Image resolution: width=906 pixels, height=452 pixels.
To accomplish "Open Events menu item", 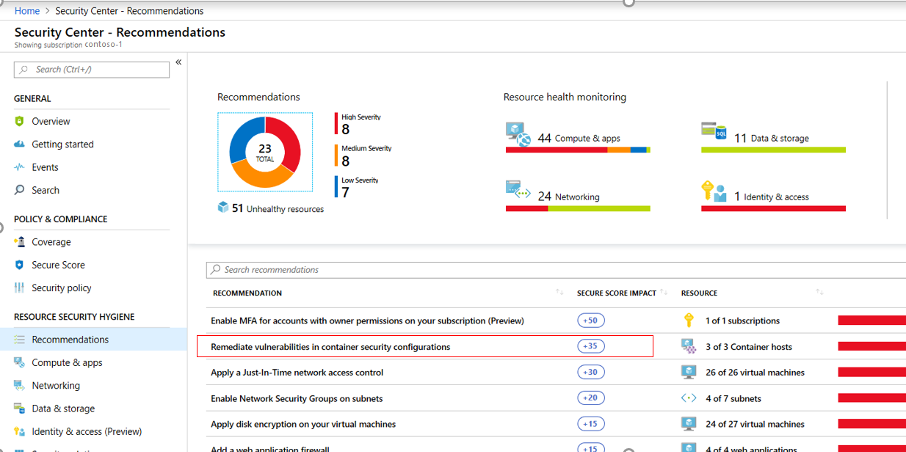I will (45, 168).
